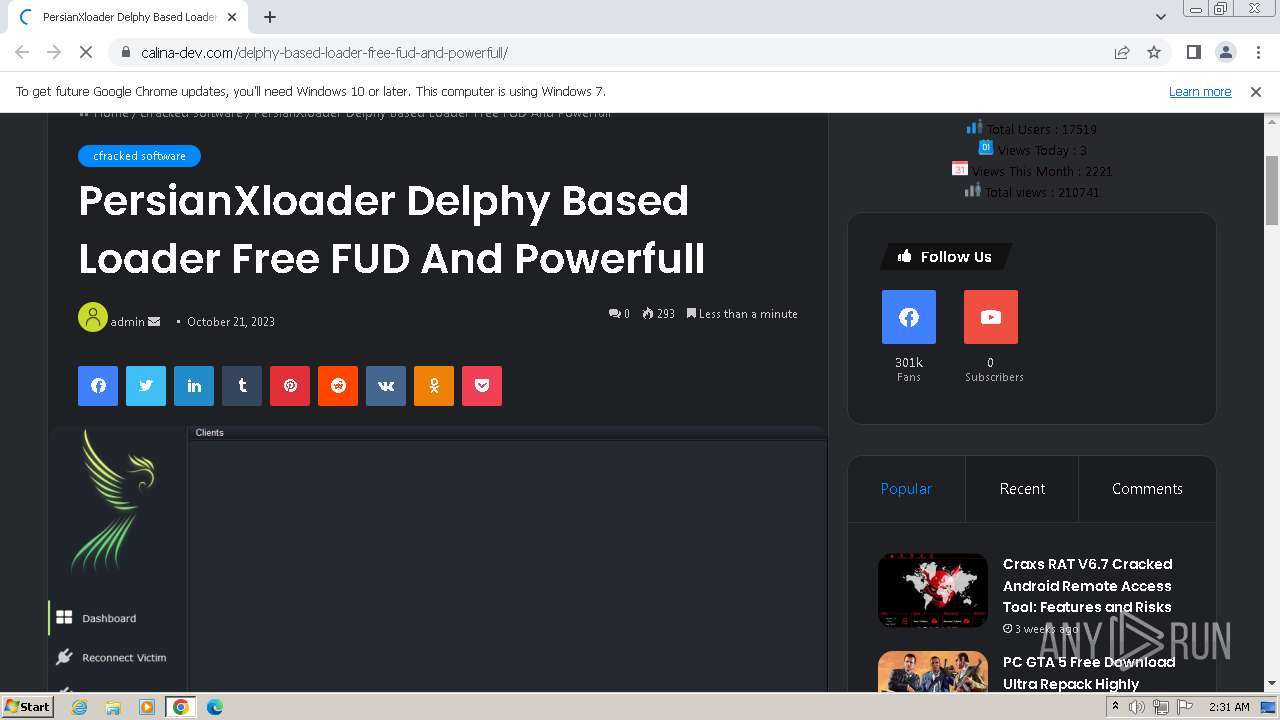Open the cfracked software category tag
The image size is (1280, 720).
click(x=139, y=156)
